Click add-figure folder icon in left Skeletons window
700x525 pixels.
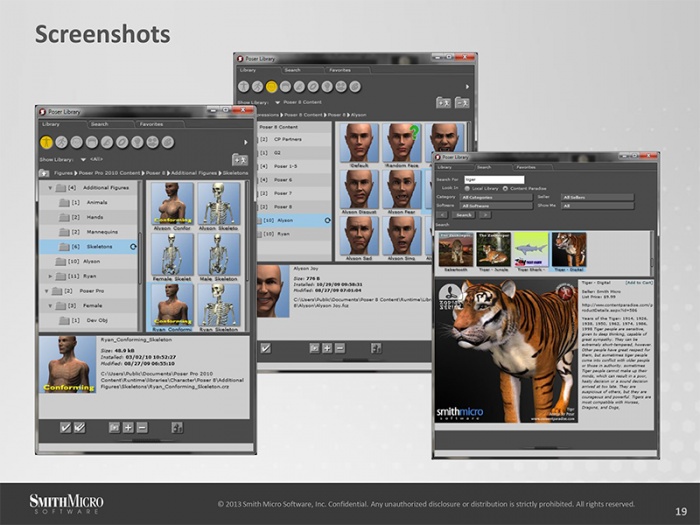click(x=240, y=159)
